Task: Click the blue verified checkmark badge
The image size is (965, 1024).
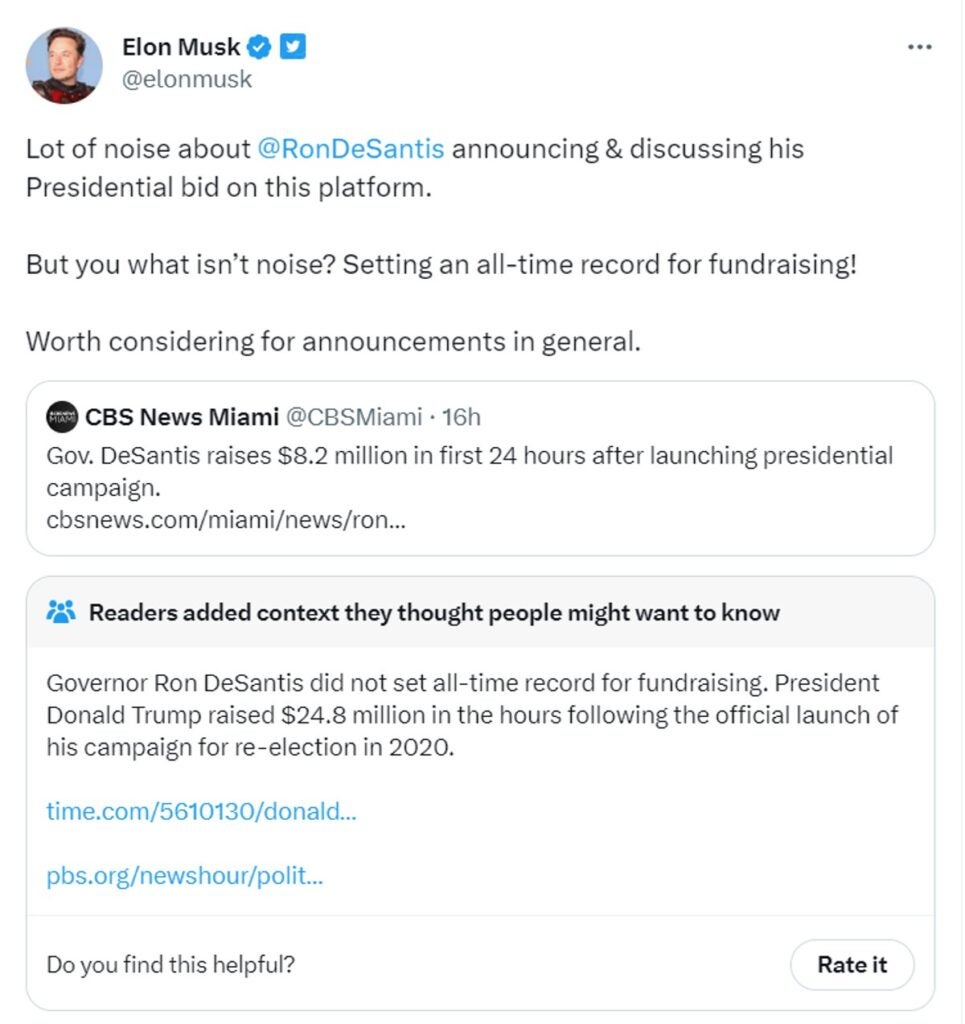Action: point(260,46)
